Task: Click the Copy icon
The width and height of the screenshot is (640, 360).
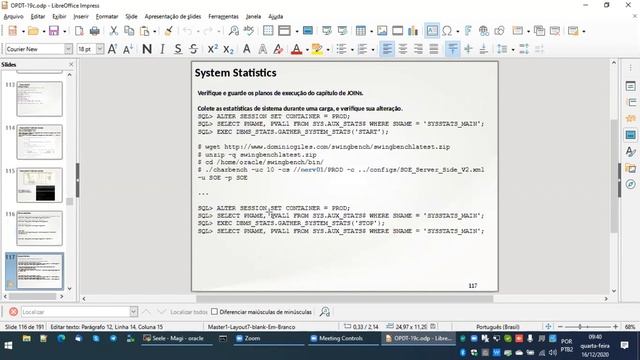Action: coord(129,31)
